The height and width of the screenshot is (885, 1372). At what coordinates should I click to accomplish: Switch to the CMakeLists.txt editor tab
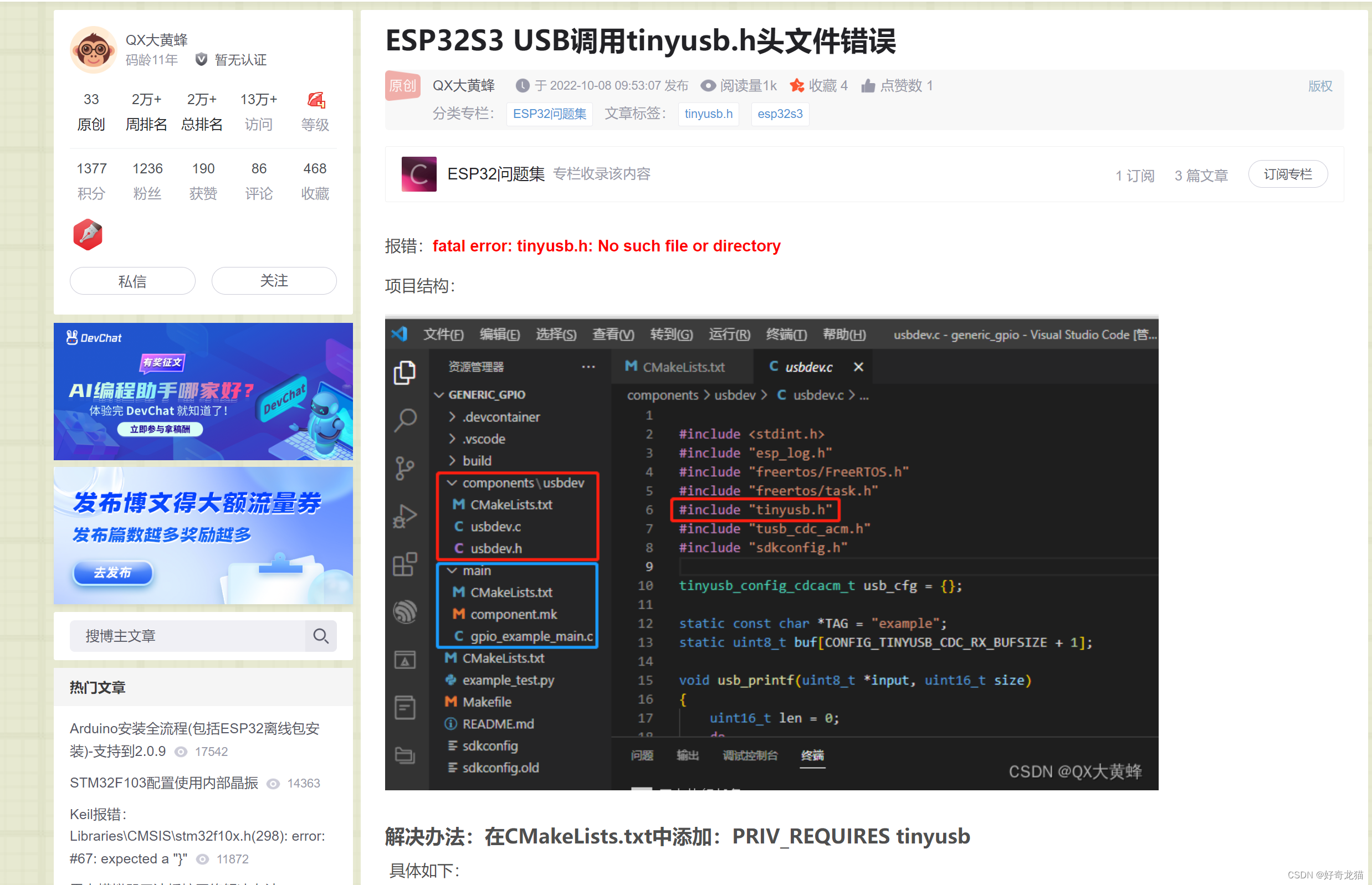[x=682, y=367]
